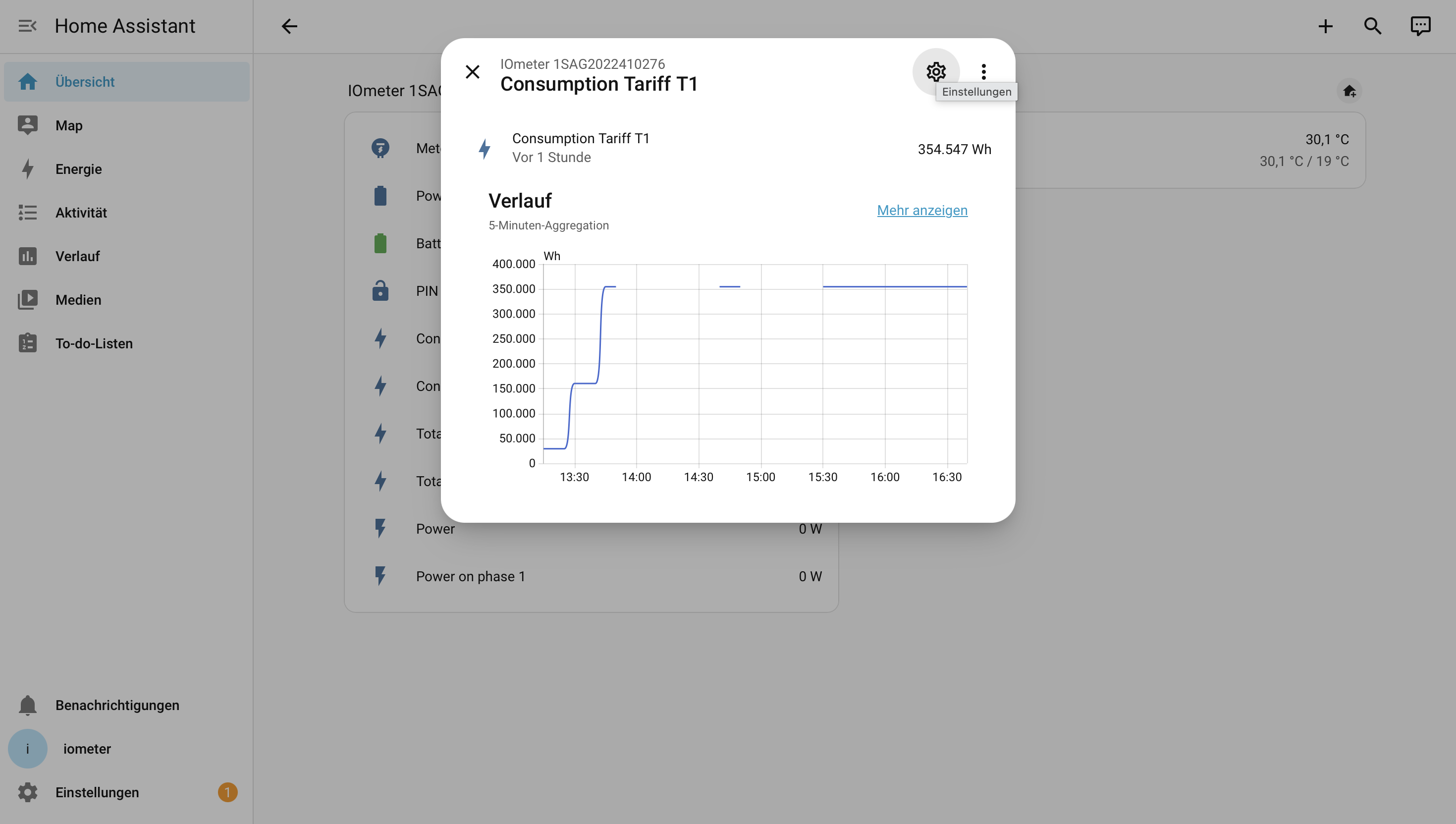1456x824 pixels.
Task: Click the To-do-Listen clipboard icon
Action: click(x=27, y=343)
